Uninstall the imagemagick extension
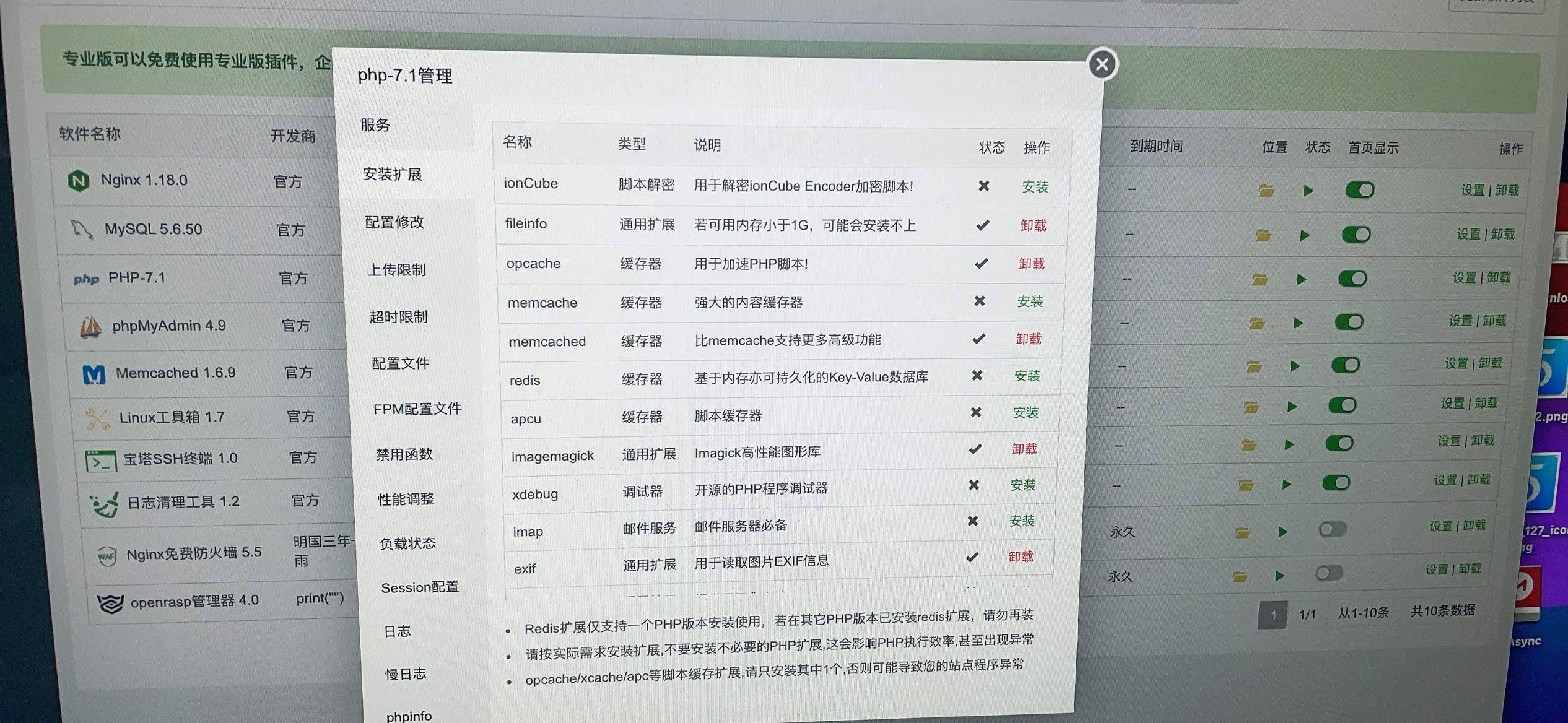Viewport: 1568px width, 723px height. [1024, 449]
